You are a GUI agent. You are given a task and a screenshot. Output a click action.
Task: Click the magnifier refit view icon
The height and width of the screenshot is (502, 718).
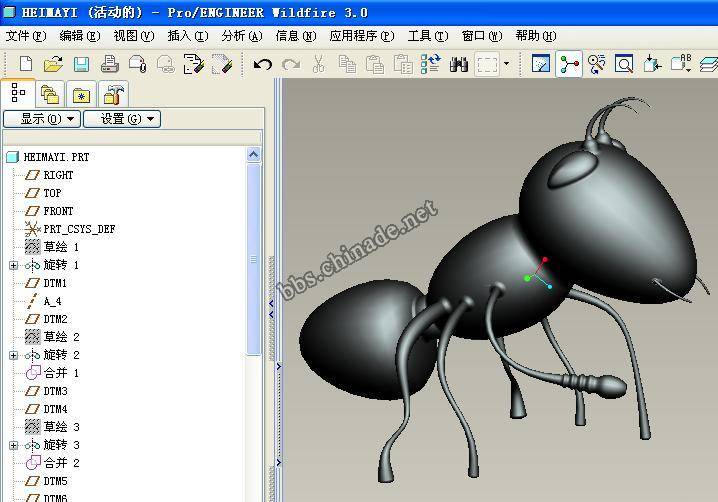tap(624, 65)
